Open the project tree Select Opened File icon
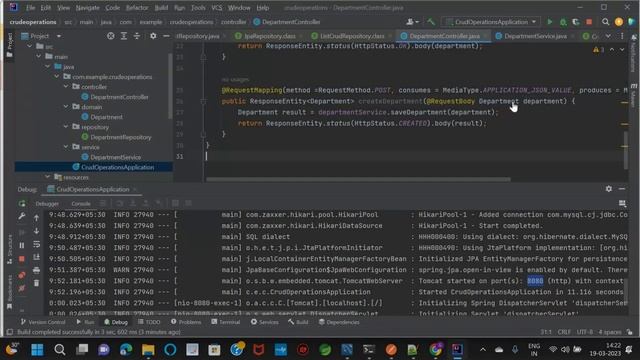The height and width of the screenshot is (360, 640). (111, 36)
